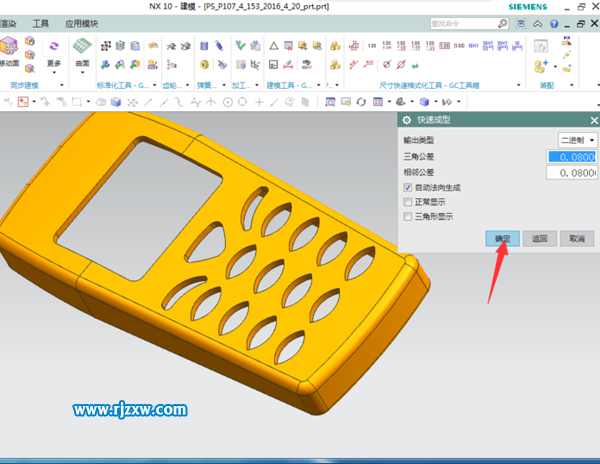Click the 三角公差 value field
The height and width of the screenshot is (464, 600).
pyautogui.click(x=571, y=157)
